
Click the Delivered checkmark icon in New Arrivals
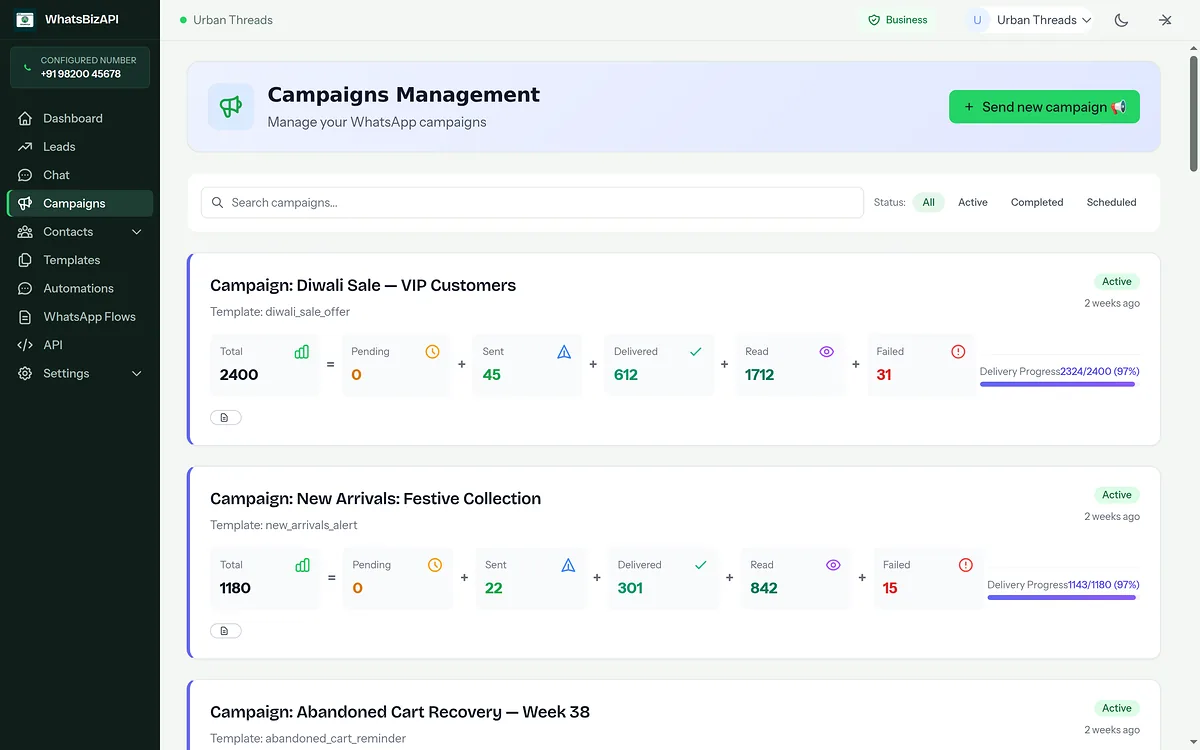click(700, 565)
